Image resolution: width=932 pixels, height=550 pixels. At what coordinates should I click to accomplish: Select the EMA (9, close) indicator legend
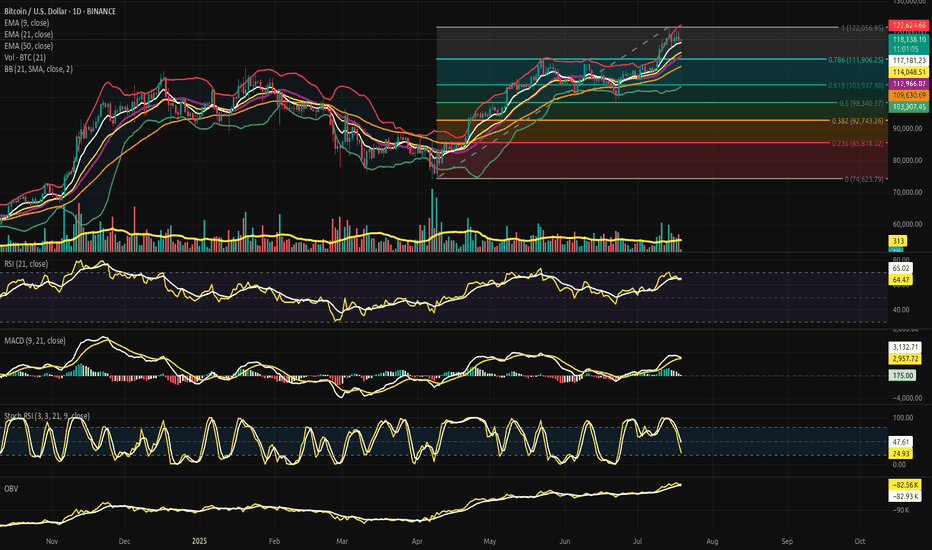27,23
